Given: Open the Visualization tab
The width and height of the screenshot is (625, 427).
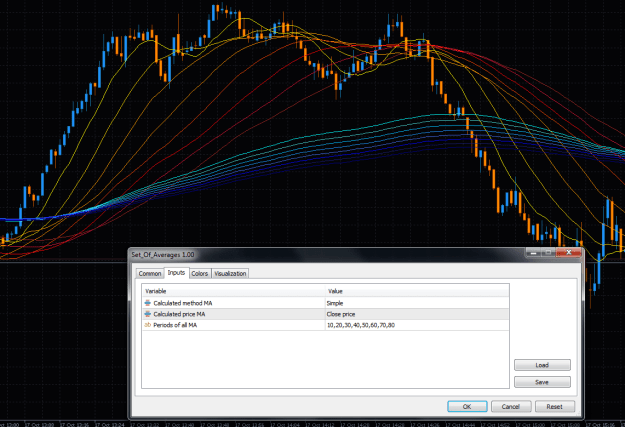Looking at the screenshot, I should click(230, 274).
